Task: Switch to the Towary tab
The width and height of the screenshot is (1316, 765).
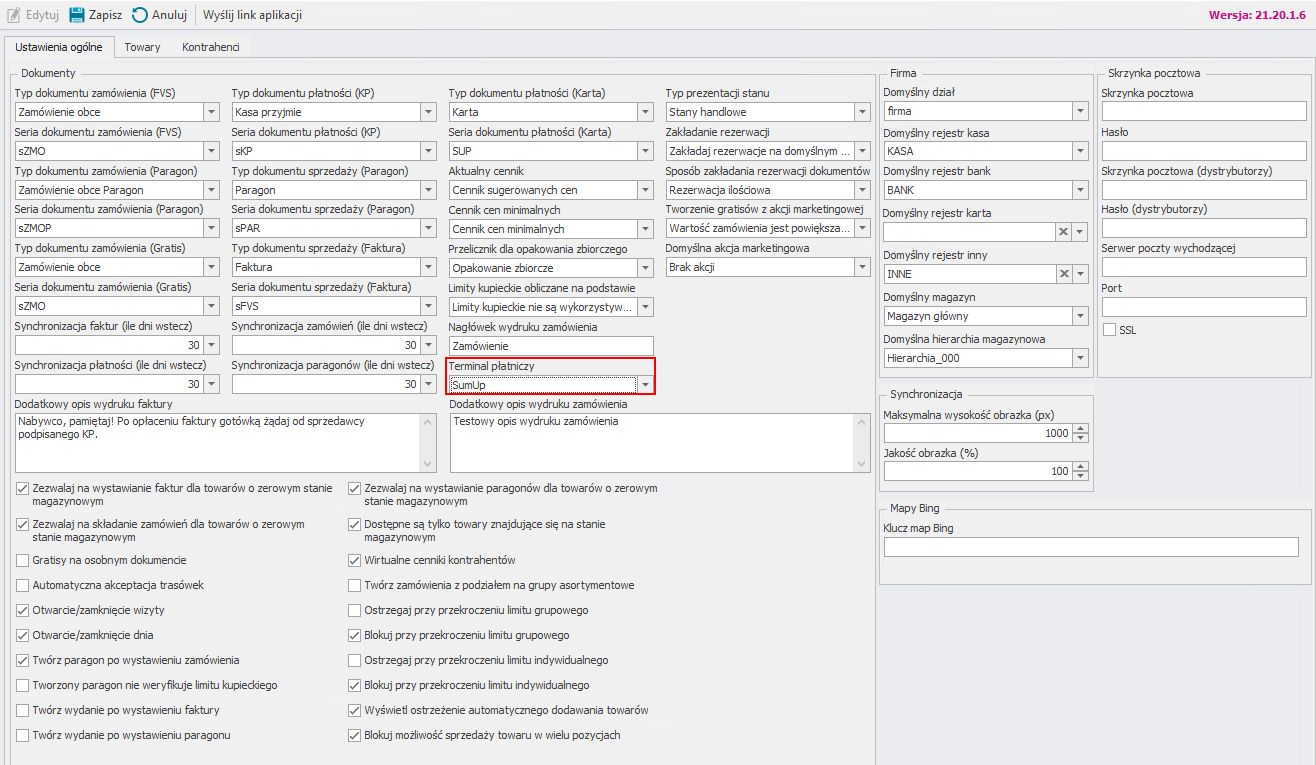Action: tap(142, 47)
